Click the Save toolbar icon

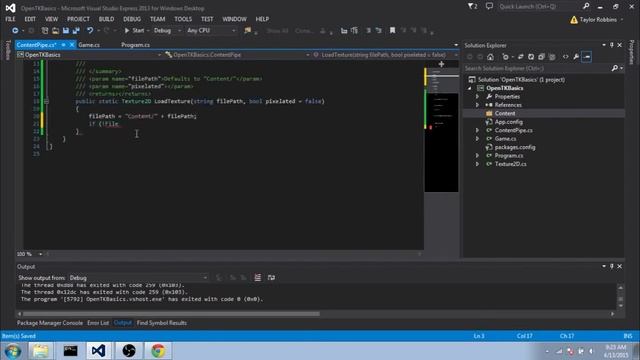coord(66,31)
